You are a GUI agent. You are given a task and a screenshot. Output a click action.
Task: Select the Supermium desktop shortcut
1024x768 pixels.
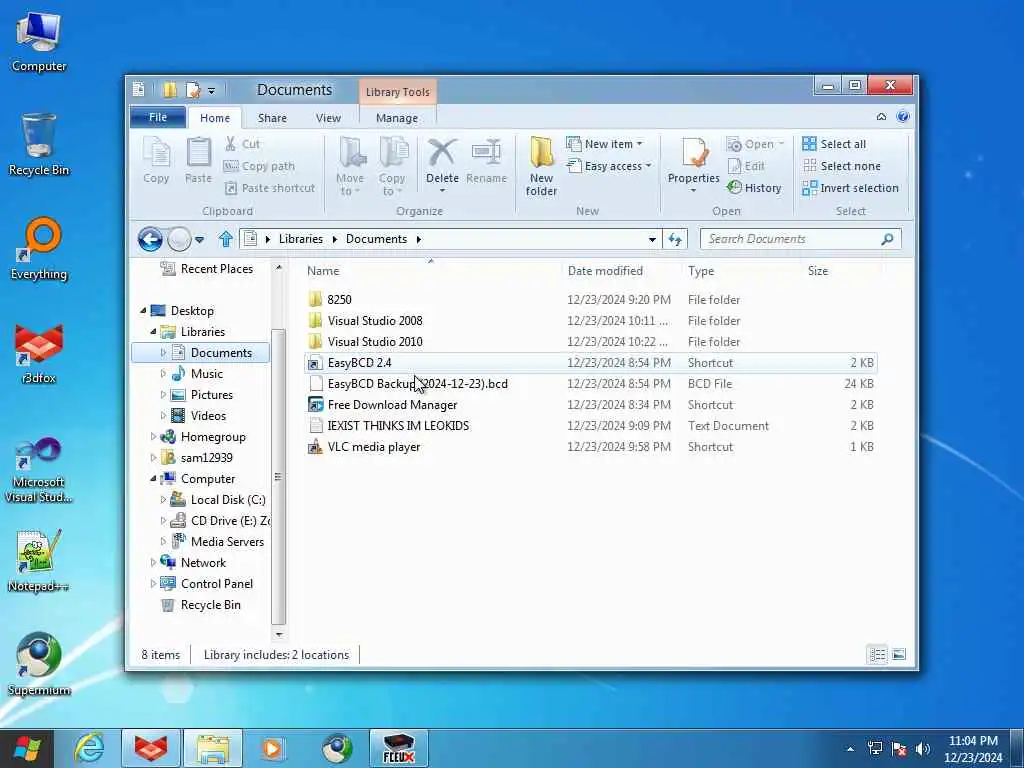39,664
